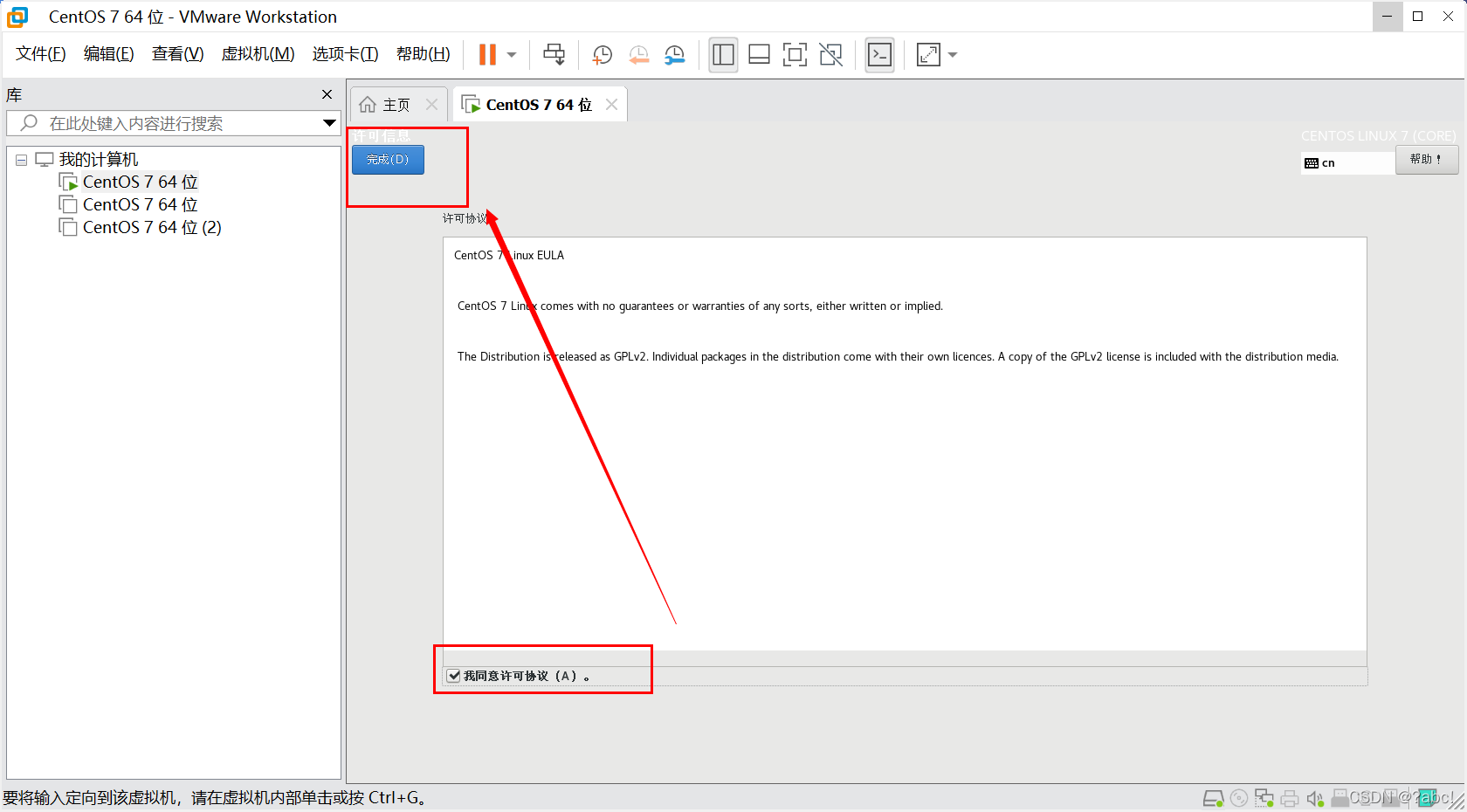The image size is (1467, 812).
Task: Click the 完成(D) button
Action: click(388, 160)
